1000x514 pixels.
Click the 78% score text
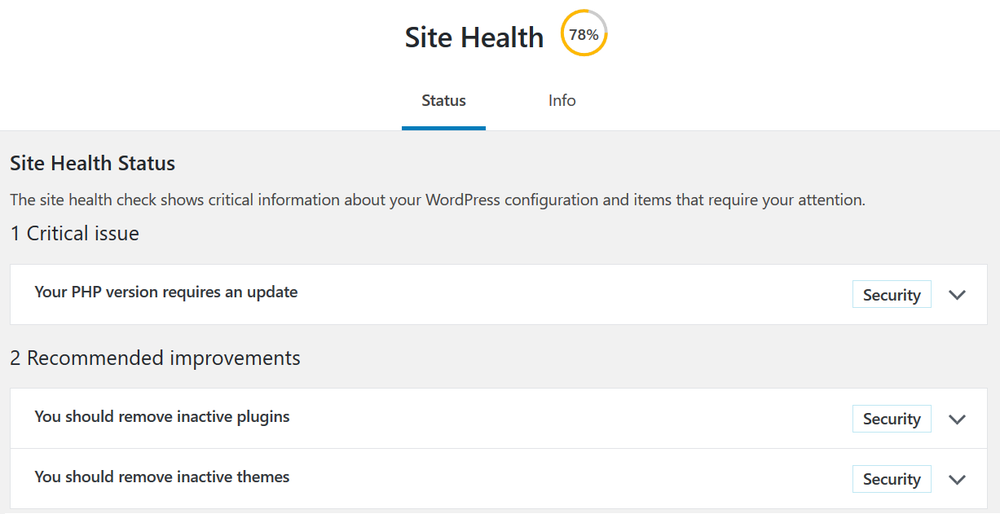(584, 35)
